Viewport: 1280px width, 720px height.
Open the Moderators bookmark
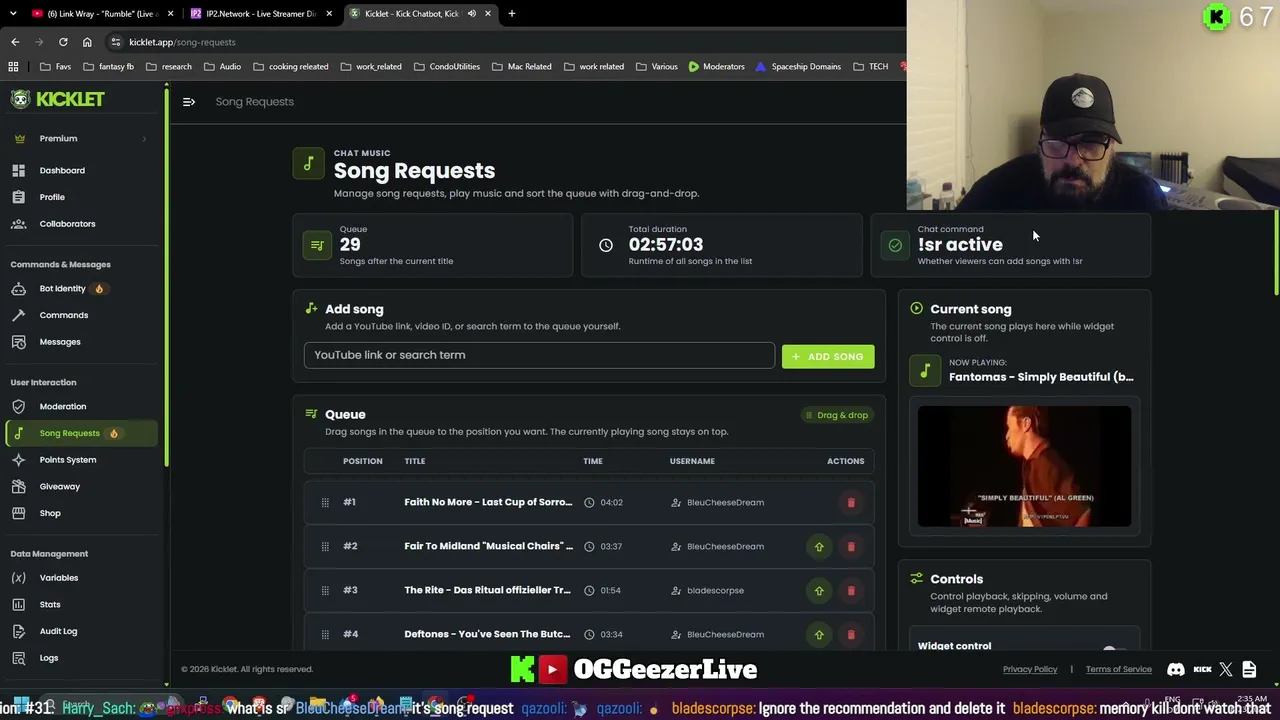pyautogui.click(x=716, y=67)
